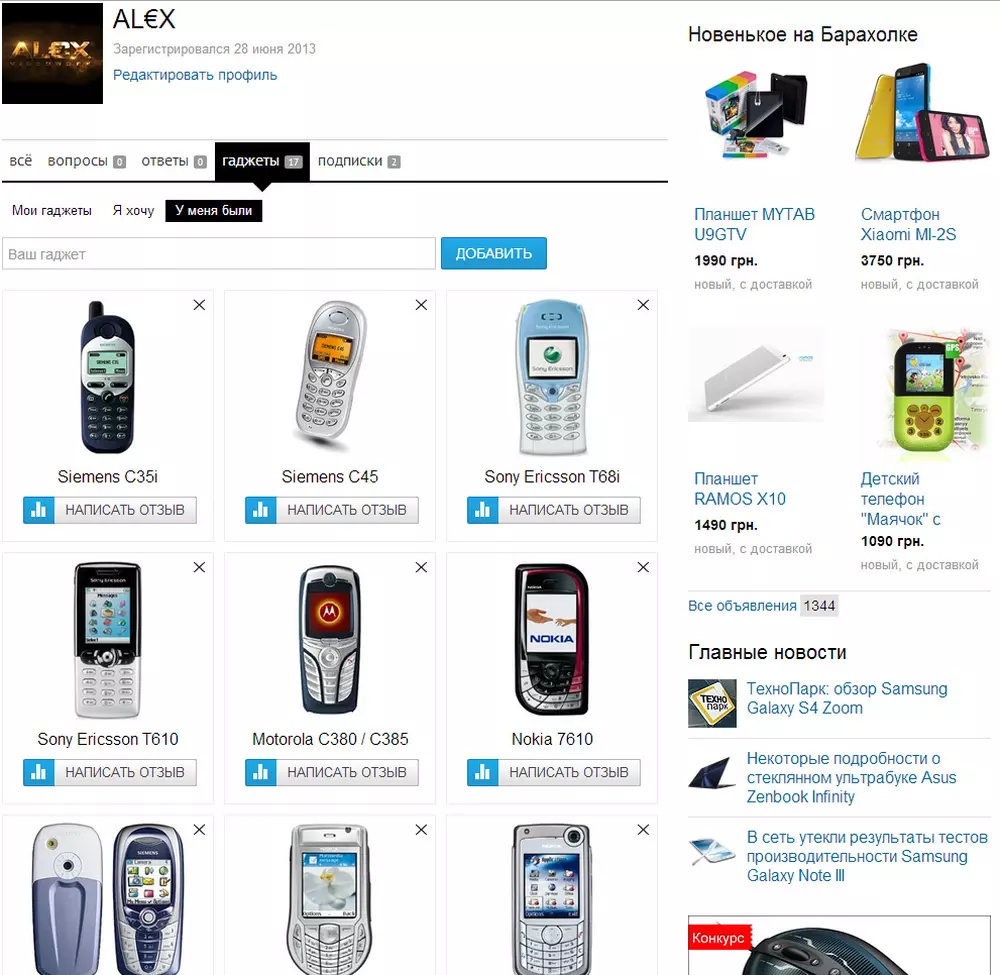Click the ALEX profile avatar image
Viewport: 1000px width, 975px height.
[52, 53]
